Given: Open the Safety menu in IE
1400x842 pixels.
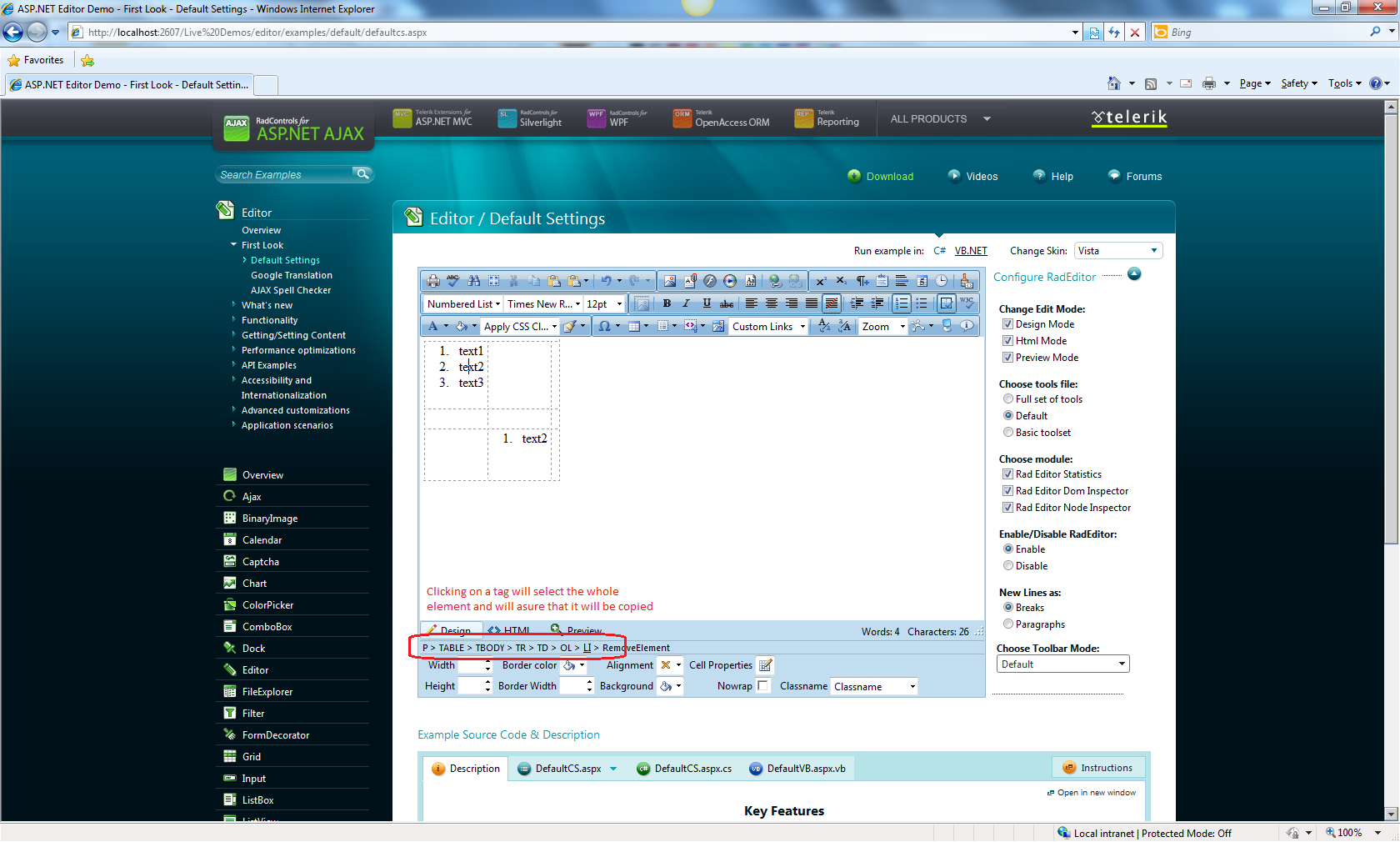Looking at the screenshot, I should tap(1299, 83).
